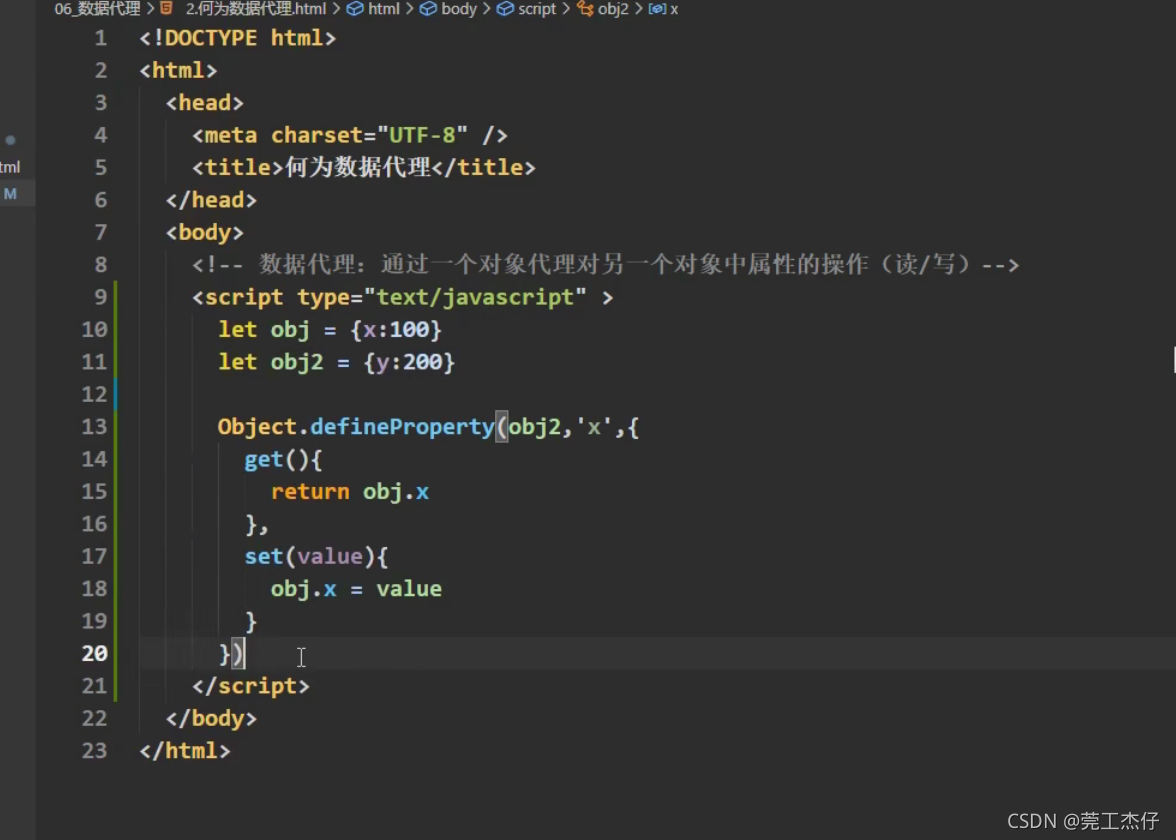Click the 数据代理 HTML comment line
The width and height of the screenshot is (1176, 840).
(605, 265)
